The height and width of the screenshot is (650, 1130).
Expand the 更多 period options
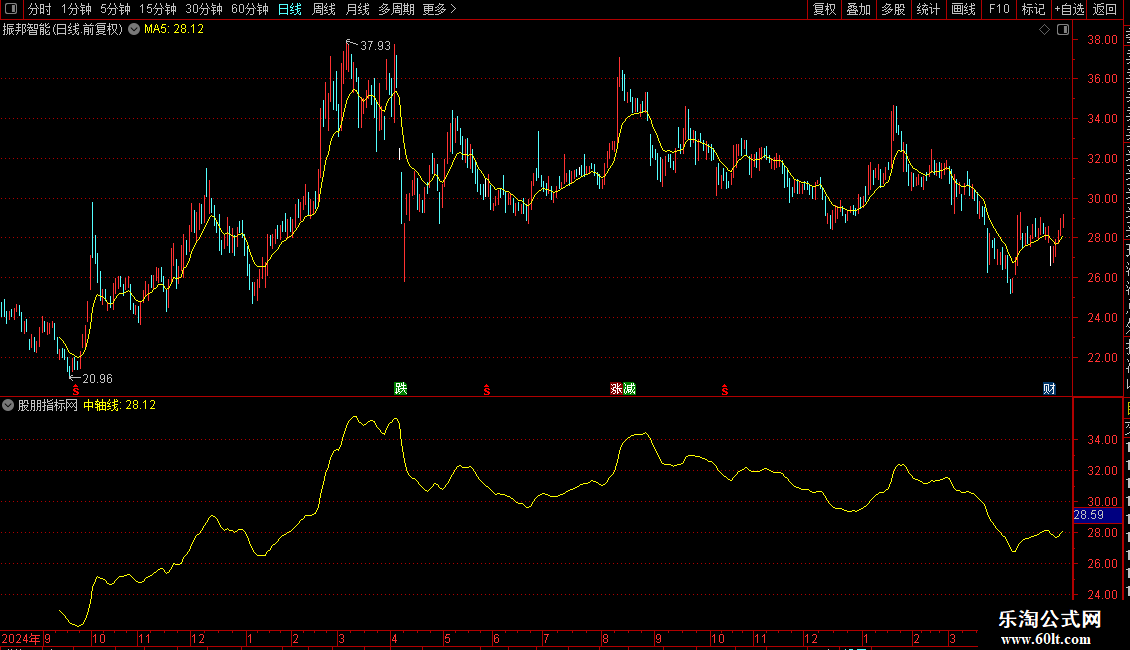[440, 9]
